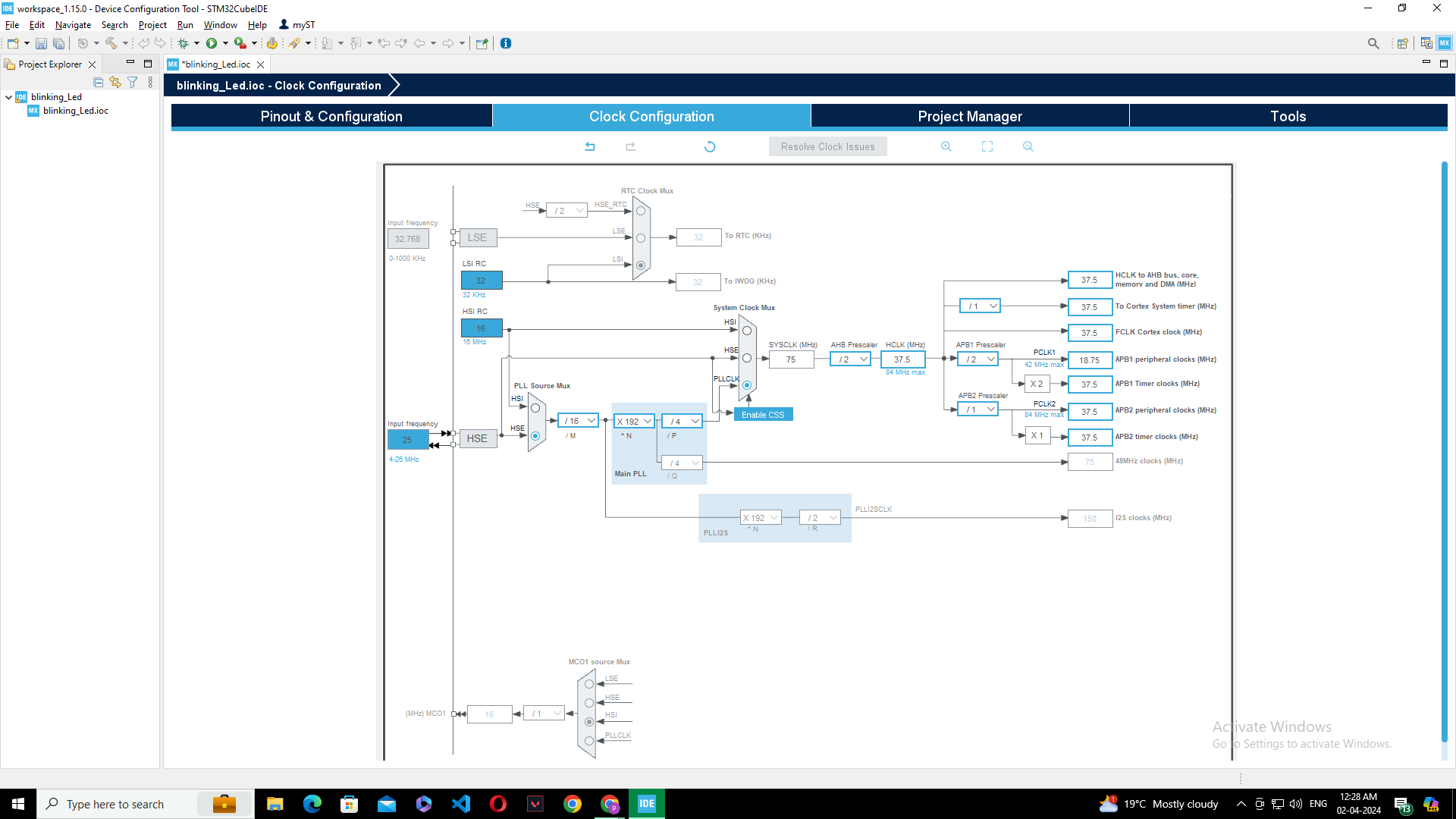Screen dimensions: 1456x819
Task: Click the Undo icon in toolbar
Action: tap(143, 43)
